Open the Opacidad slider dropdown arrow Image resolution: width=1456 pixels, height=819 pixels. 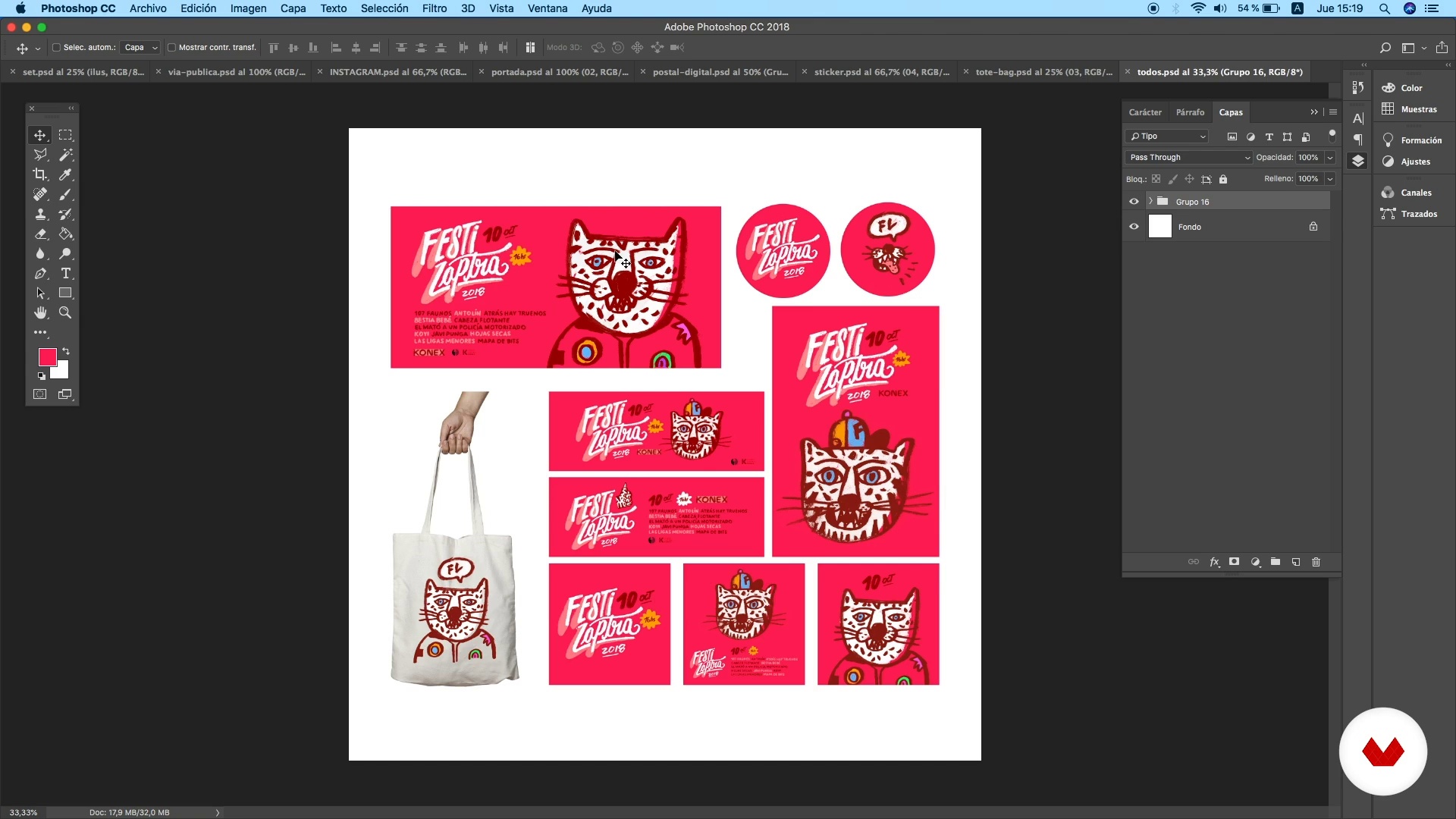pyautogui.click(x=1330, y=158)
